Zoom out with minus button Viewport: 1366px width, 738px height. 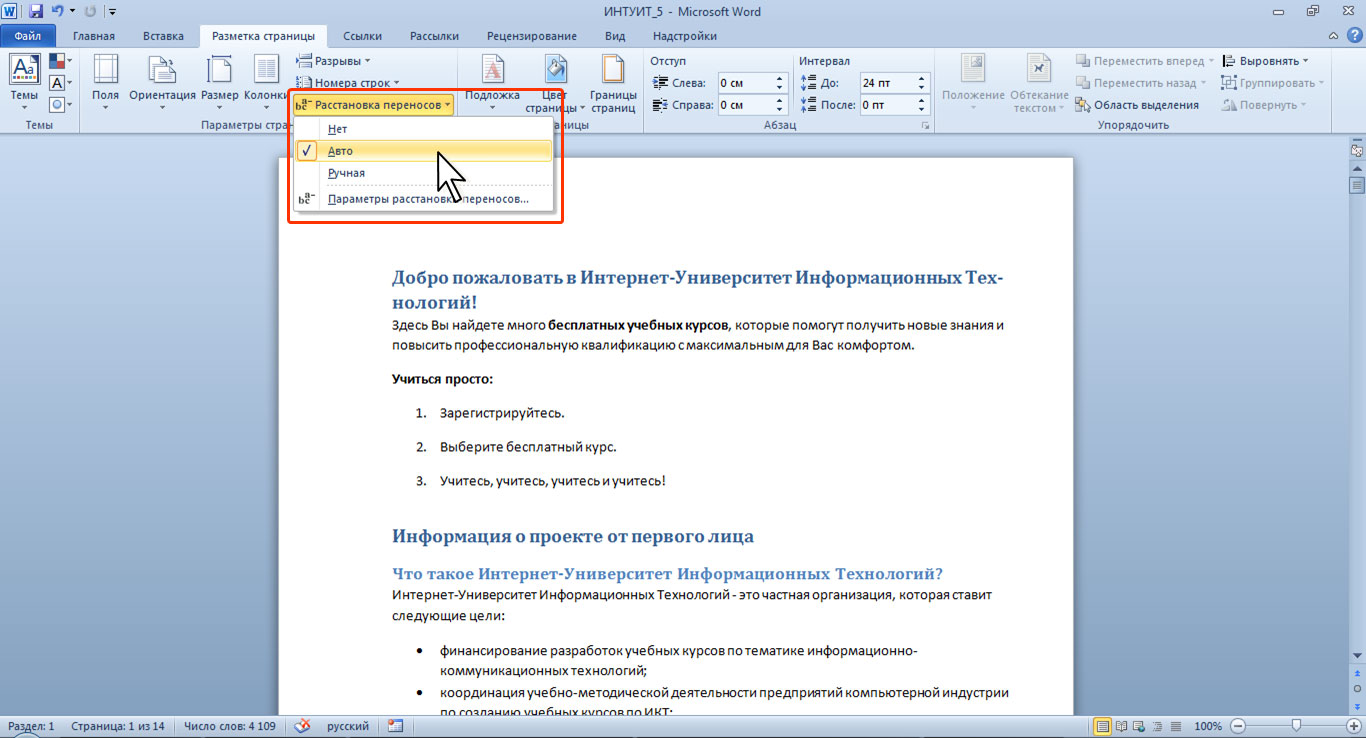tap(1238, 726)
